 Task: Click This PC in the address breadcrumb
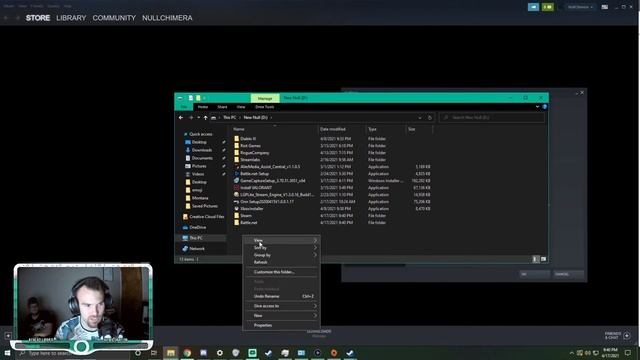click(229, 118)
